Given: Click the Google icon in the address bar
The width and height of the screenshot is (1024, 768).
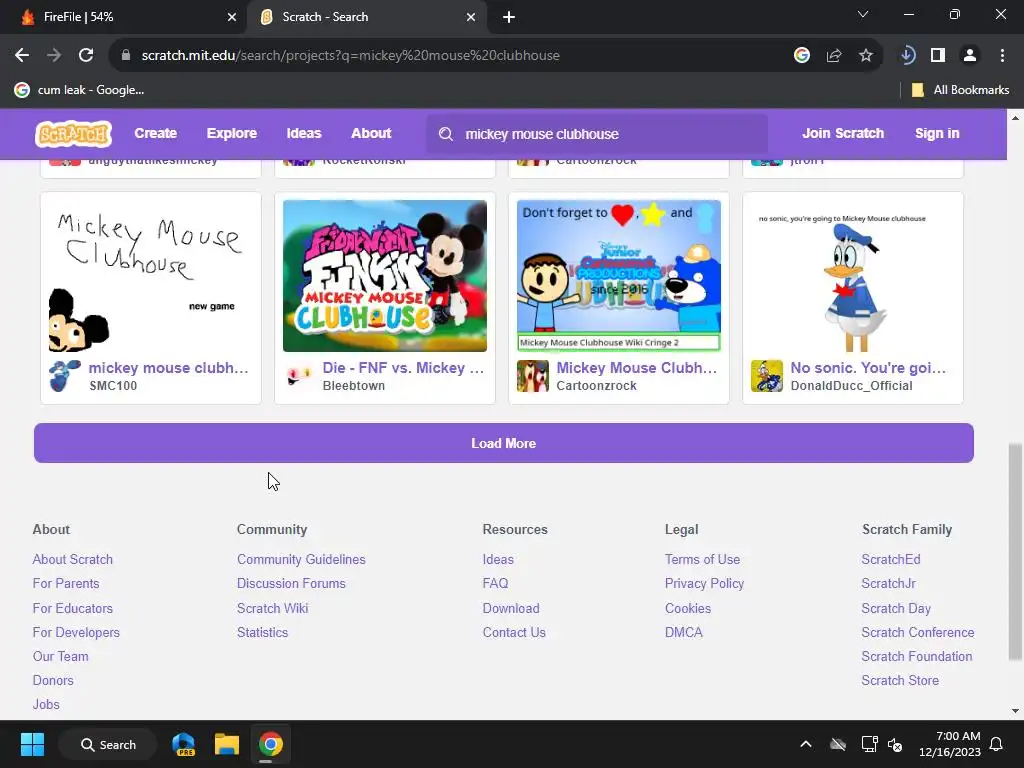Looking at the screenshot, I should click(x=802, y=56).
